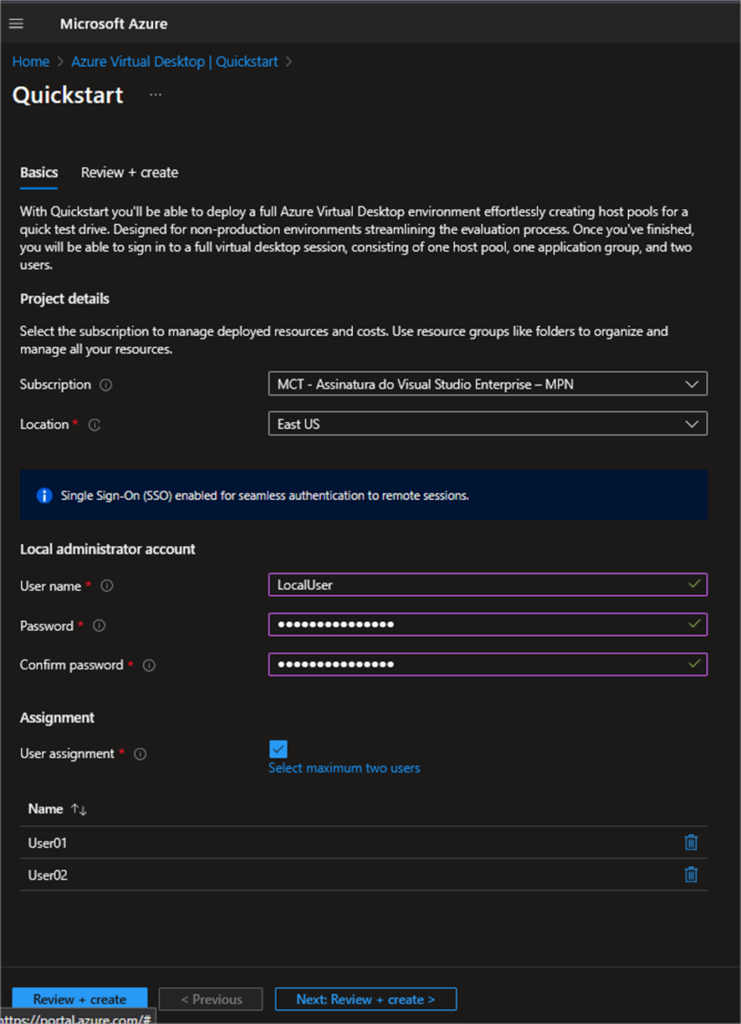Viewport: 741px width, 1024px height.
Task: Show info icon next to Password label
Action: [x=99, y=626]
